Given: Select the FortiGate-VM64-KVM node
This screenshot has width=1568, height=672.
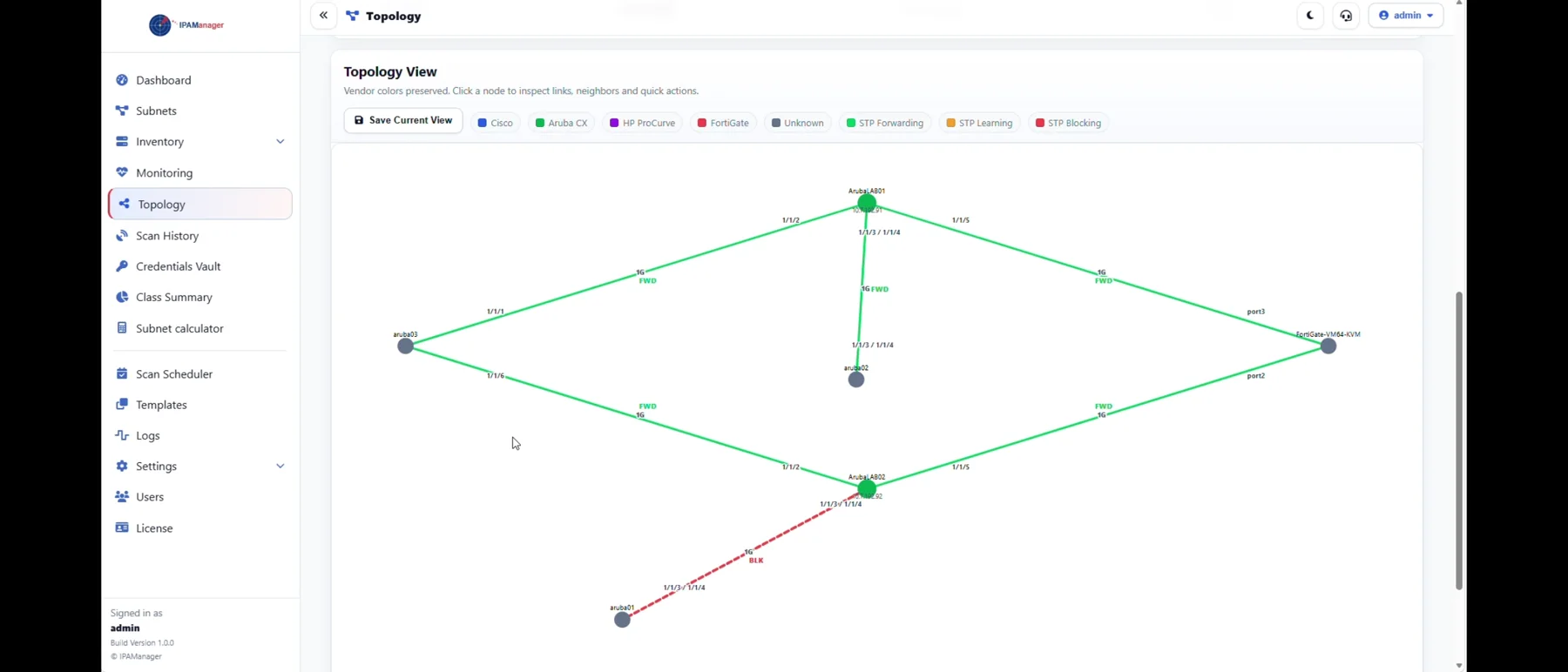Looking at the screenshot, I should point(1328,346).
